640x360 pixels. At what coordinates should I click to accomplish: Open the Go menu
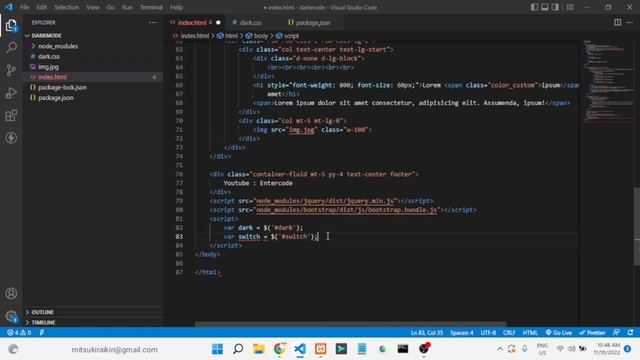click(110, 7)
